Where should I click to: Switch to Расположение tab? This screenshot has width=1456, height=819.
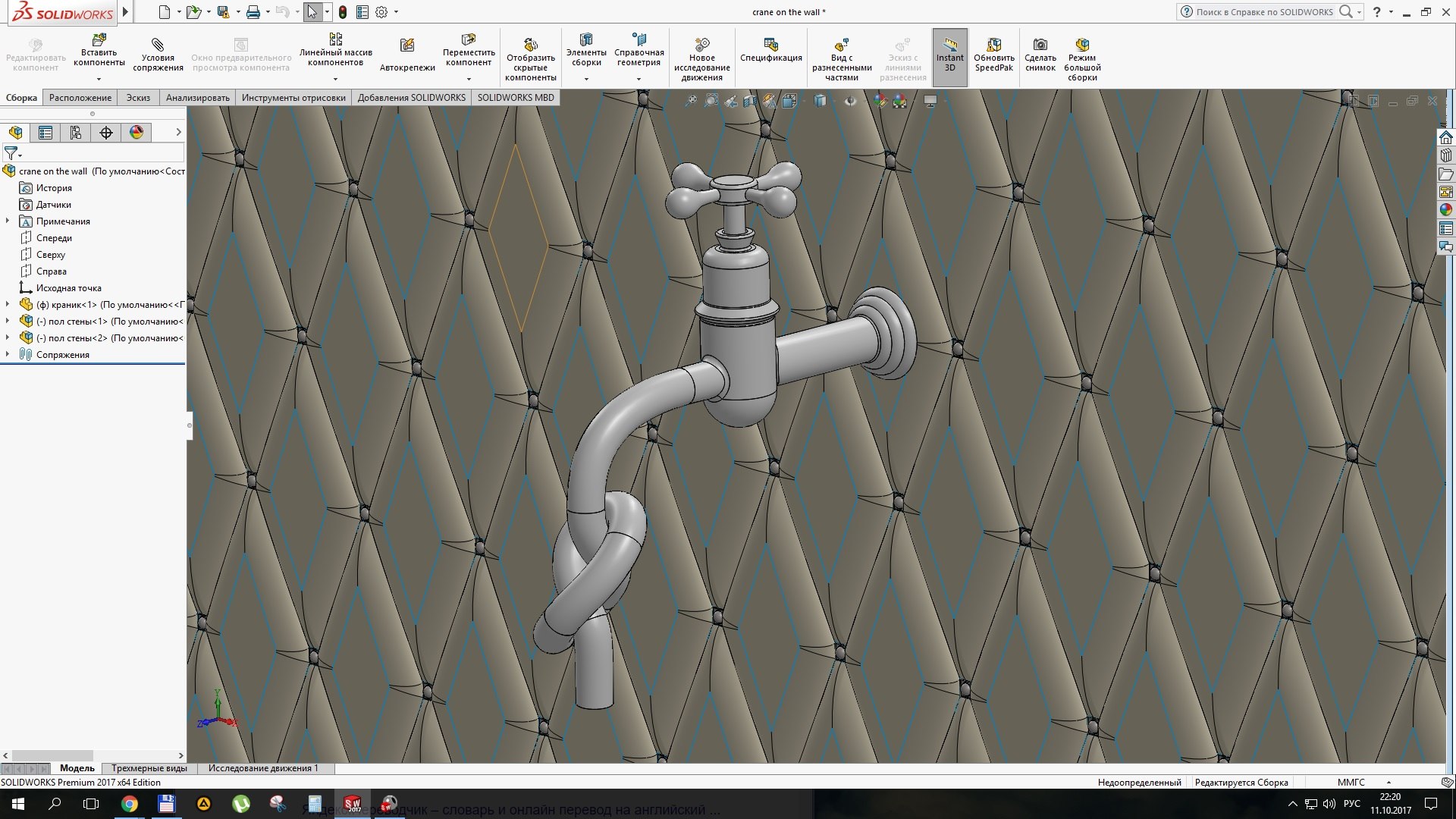(x=80, y=98)
